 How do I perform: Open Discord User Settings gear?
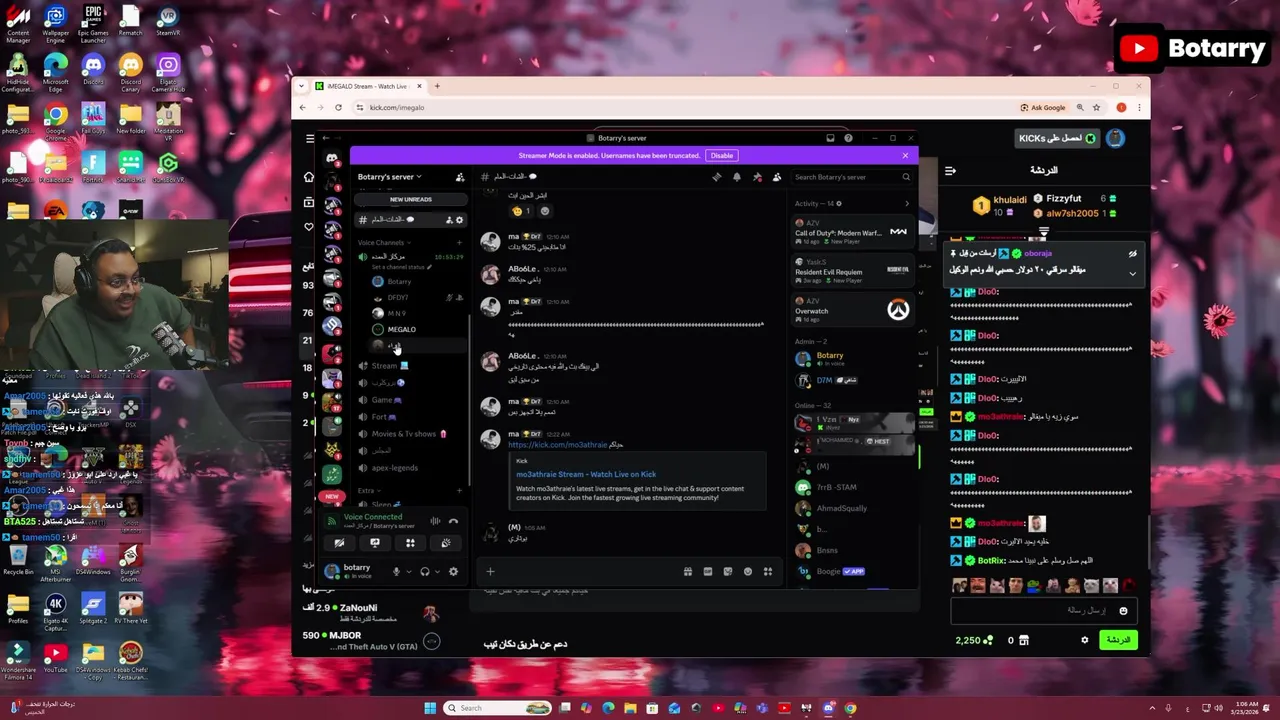(x=453, y=572)
